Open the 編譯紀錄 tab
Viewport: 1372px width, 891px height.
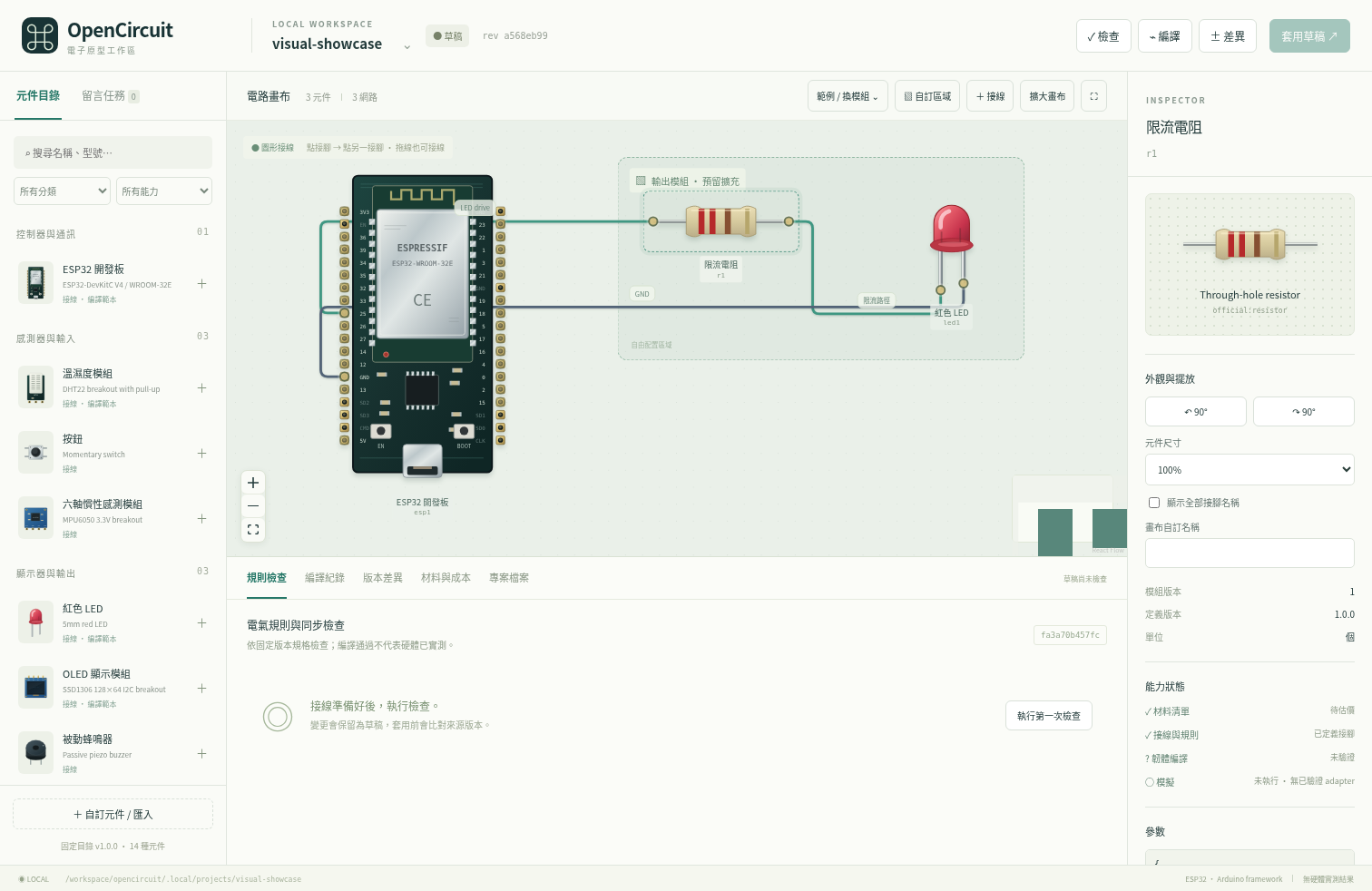point(325,578)
